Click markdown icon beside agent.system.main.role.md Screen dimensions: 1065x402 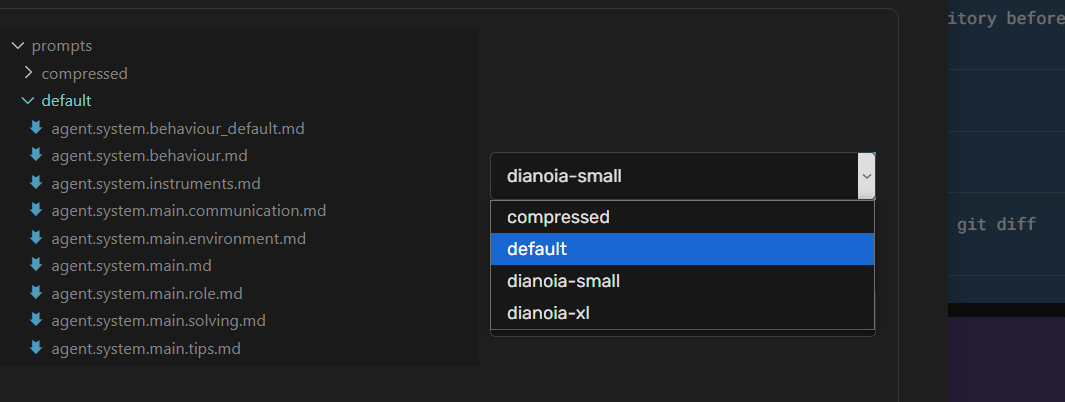[36, 293]
